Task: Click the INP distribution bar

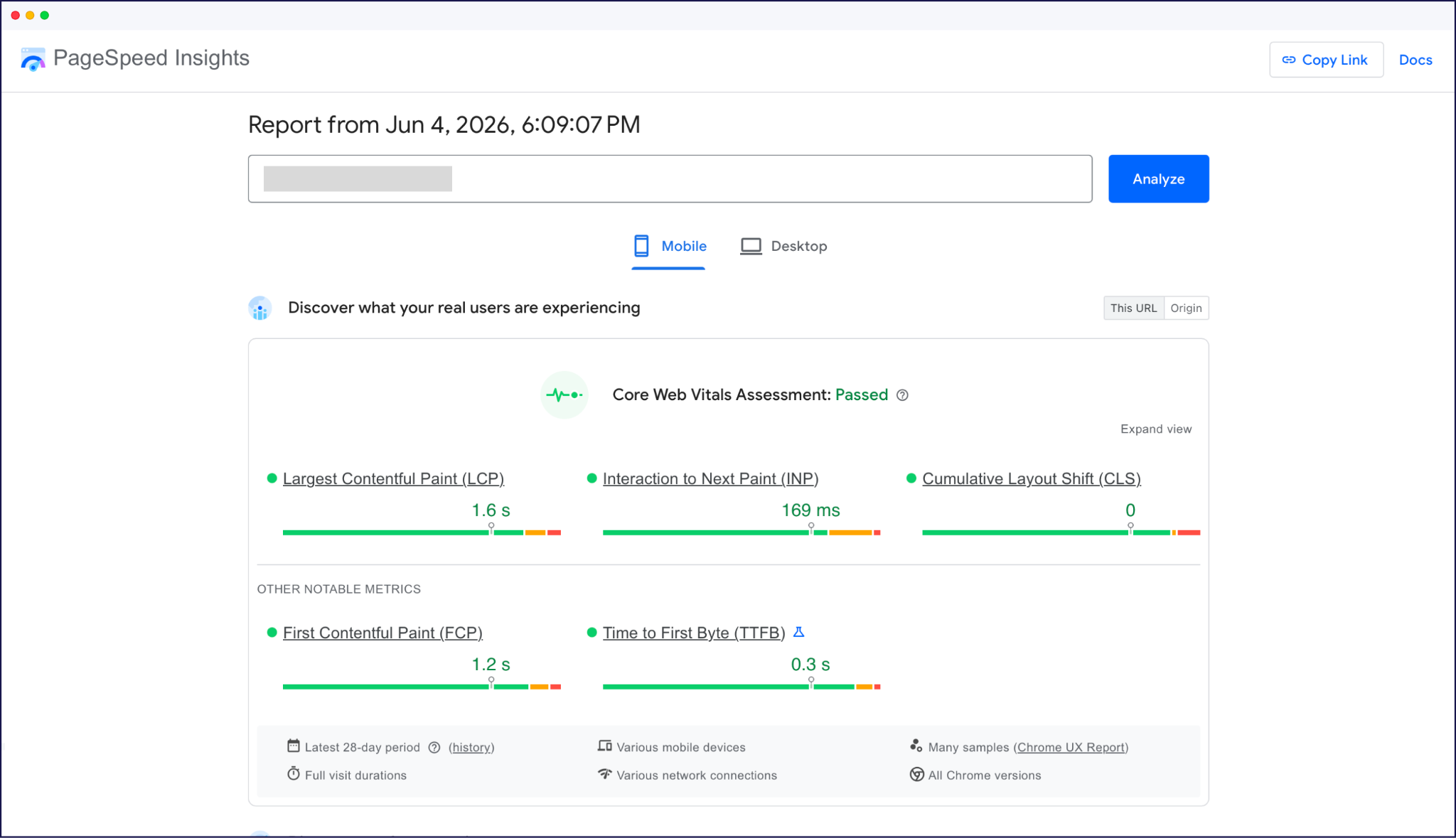Action: point(742,532)
